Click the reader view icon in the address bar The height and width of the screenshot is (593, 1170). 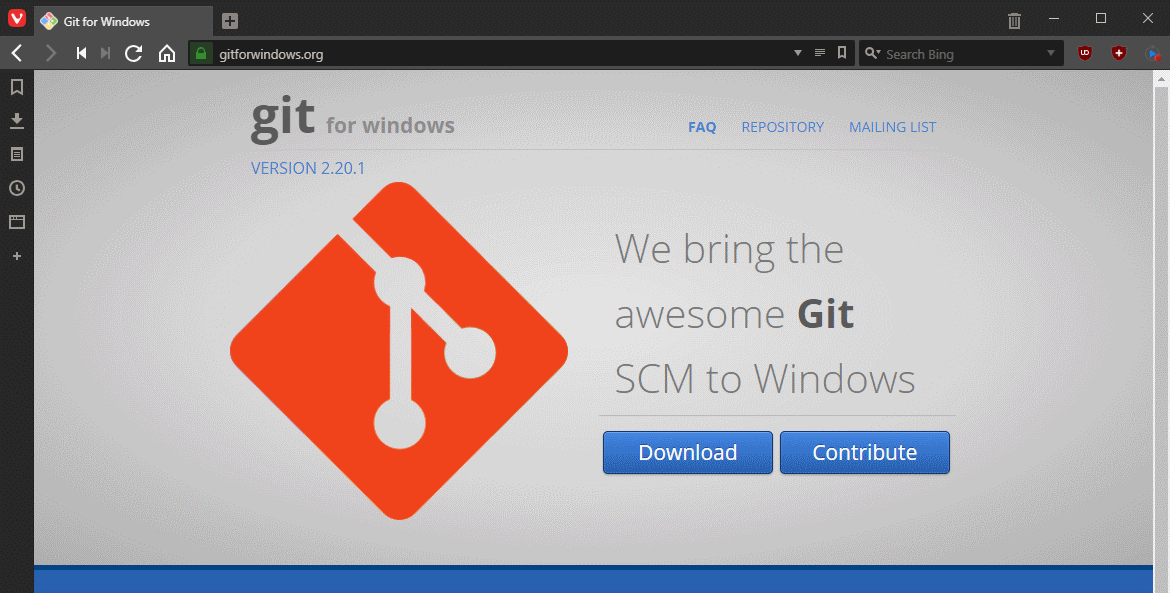pos(819,53)
